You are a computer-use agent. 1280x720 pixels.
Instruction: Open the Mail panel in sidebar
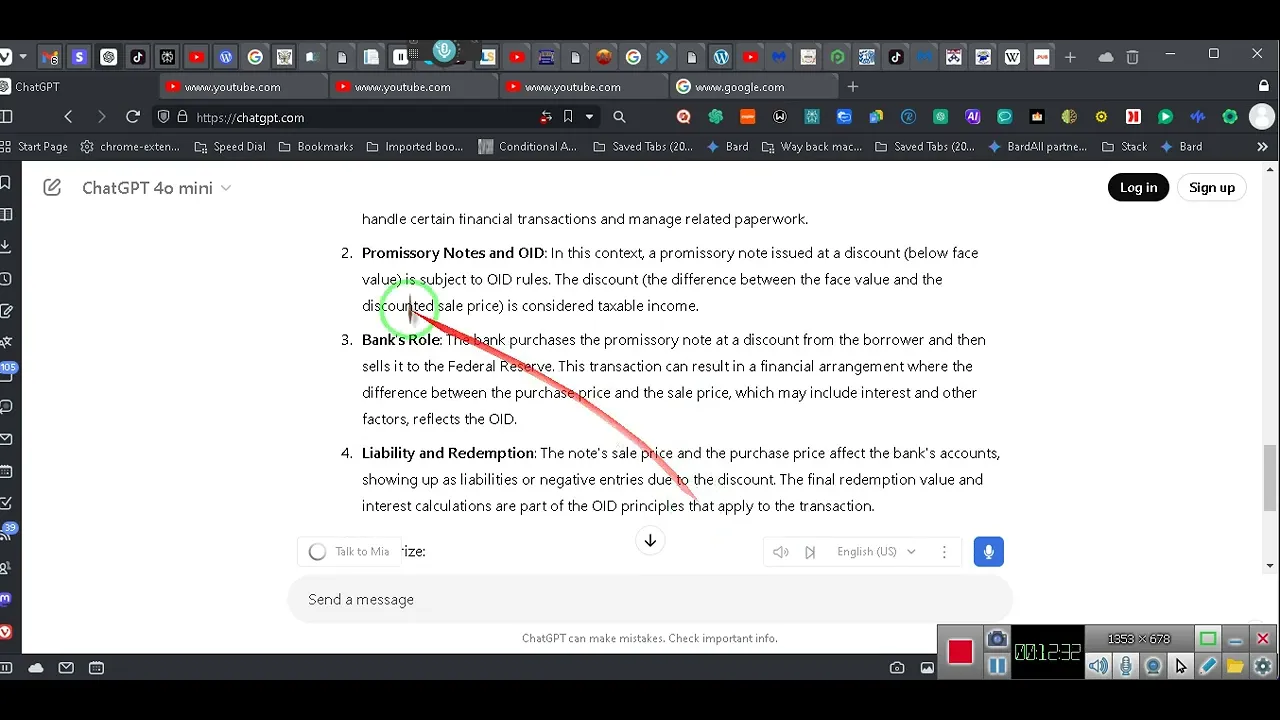[6, 439]
